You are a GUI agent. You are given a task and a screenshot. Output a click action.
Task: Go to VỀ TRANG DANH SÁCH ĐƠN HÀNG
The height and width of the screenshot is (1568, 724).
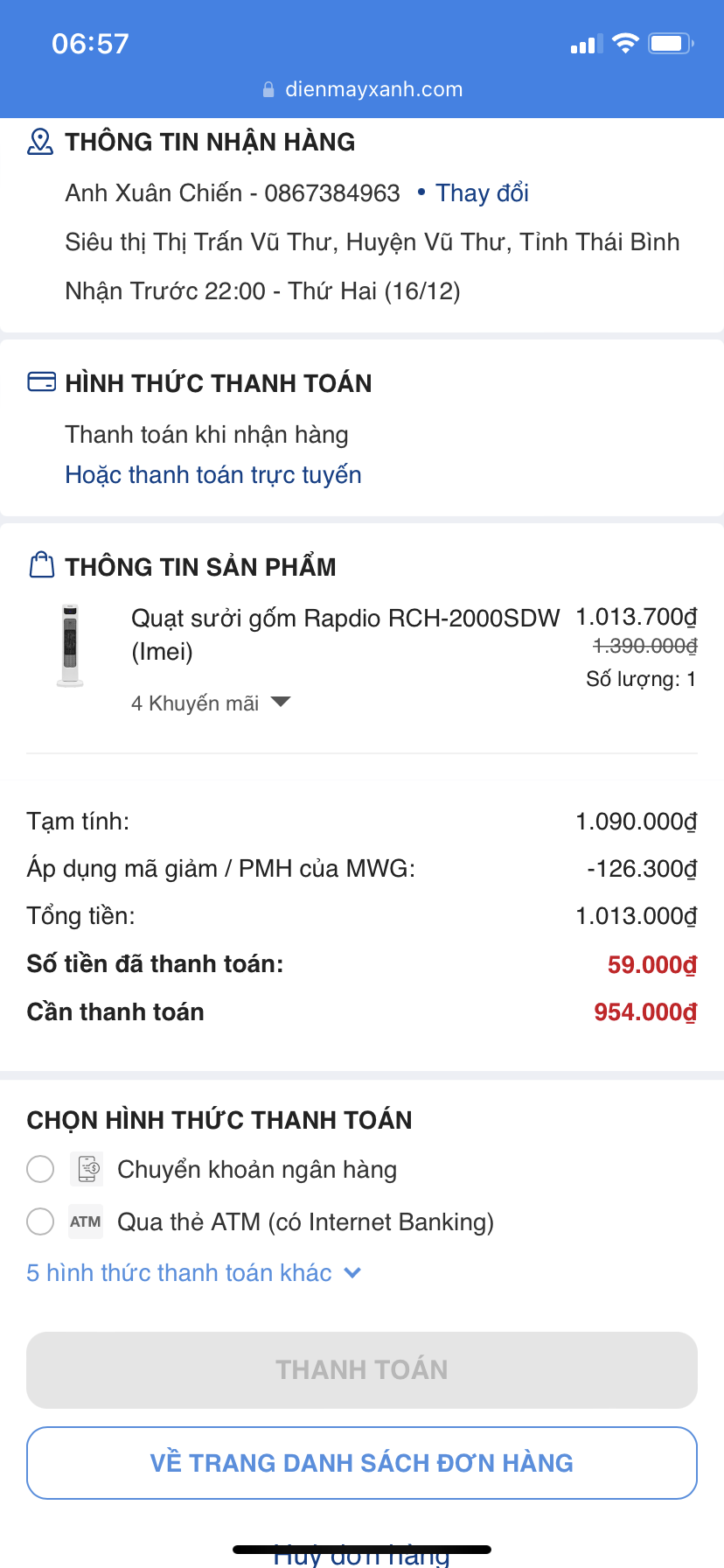362,1463
